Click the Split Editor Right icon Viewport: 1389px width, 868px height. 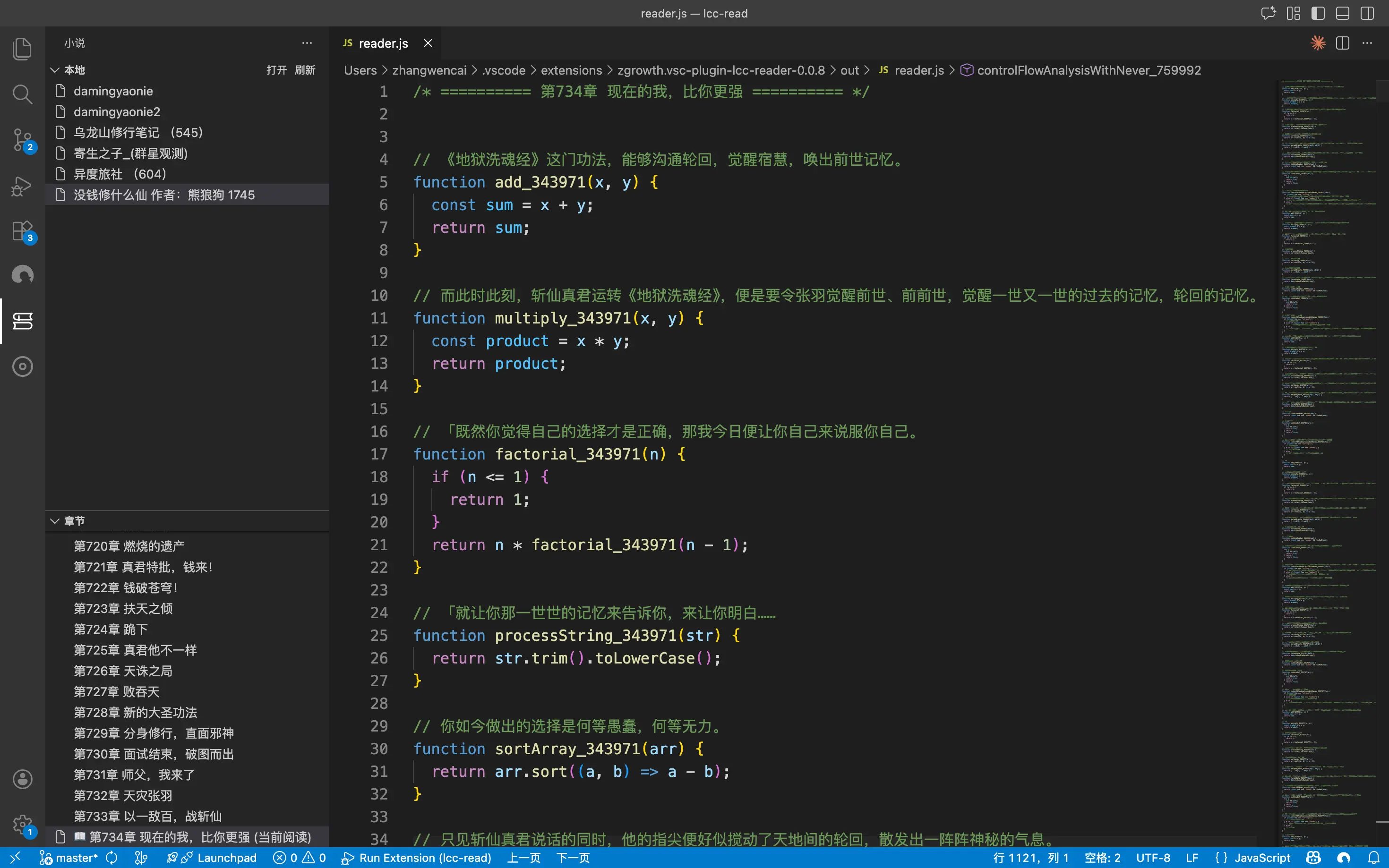1343,43
